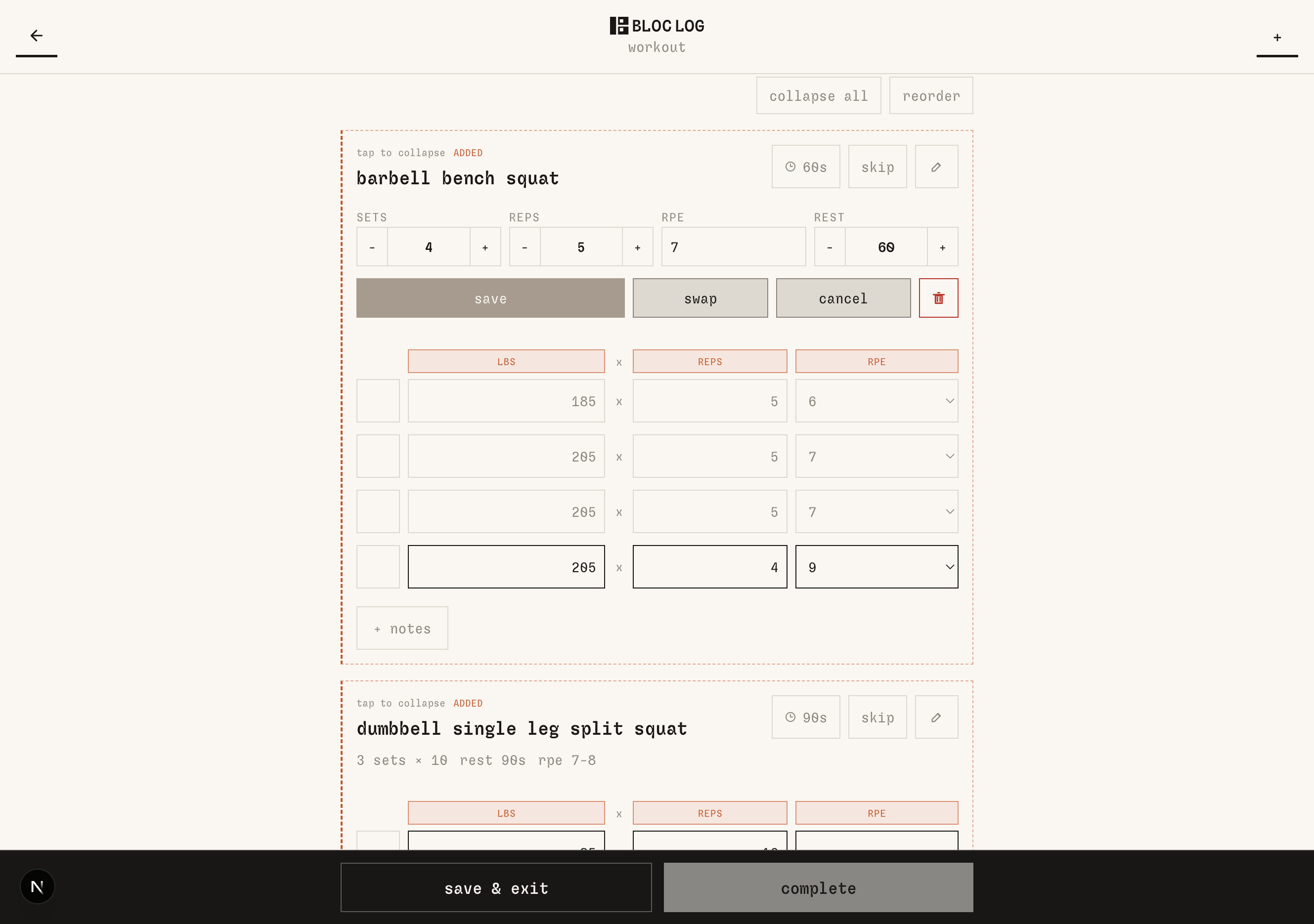Edit weight field in fourth set row
Image resolution: width=1314 pixels, height=924 pixels.
click(x=506, y=567)
